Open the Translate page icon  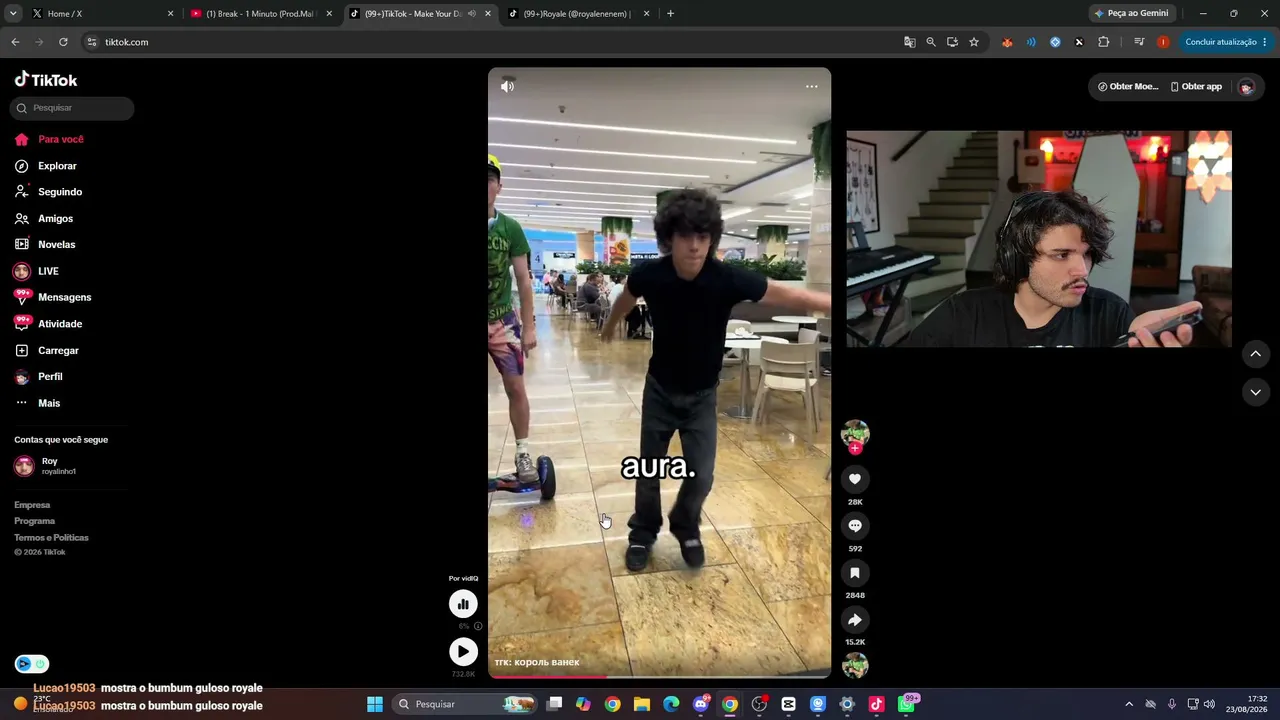909,42
